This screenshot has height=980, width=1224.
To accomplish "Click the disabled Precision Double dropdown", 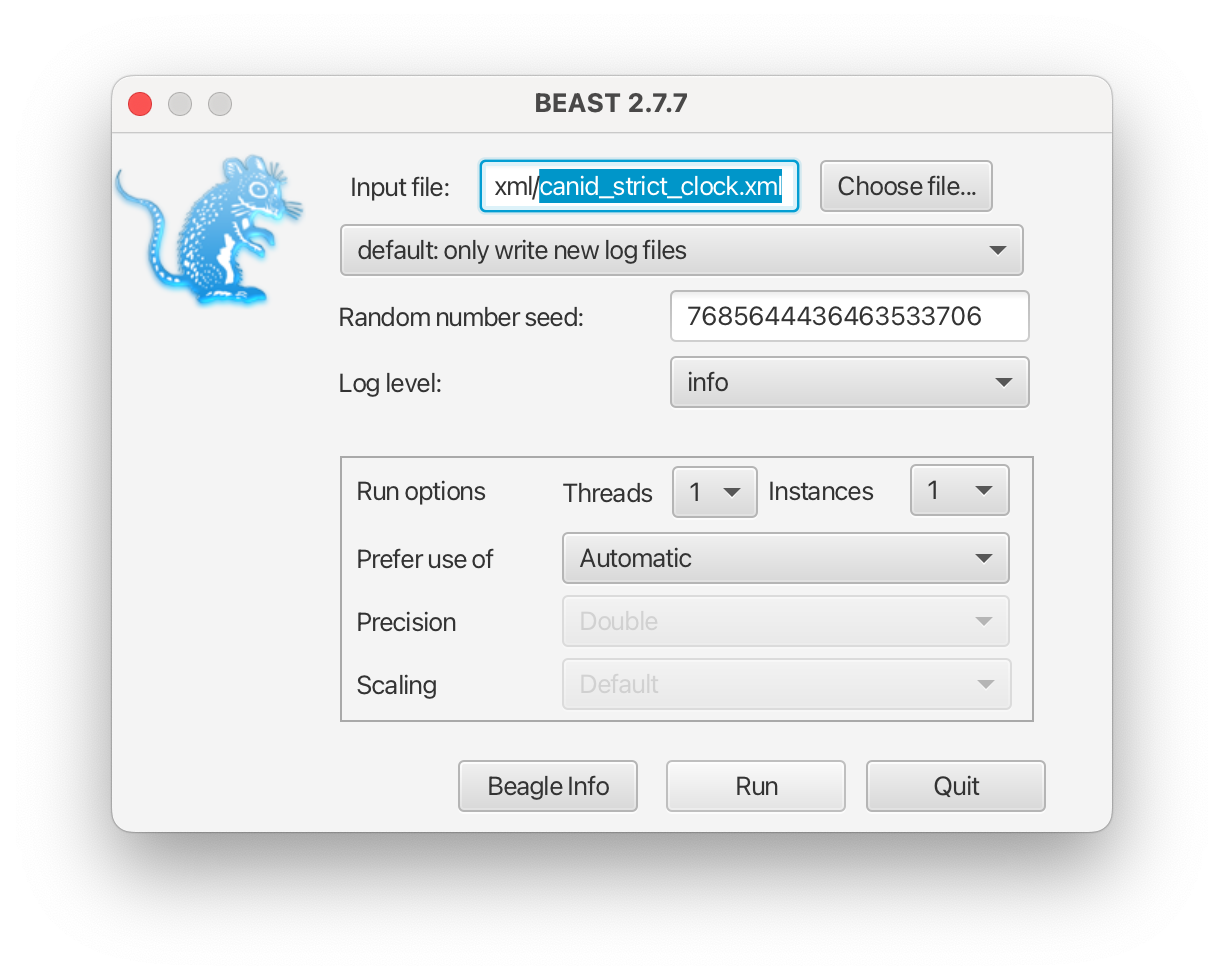I will coord(785,622).
